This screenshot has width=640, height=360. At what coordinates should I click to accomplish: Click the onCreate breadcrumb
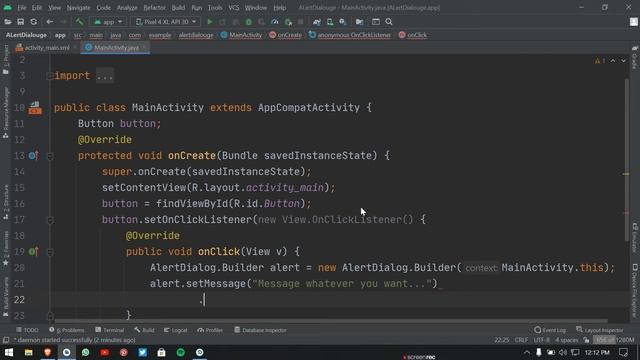click(x=285, y=35)
